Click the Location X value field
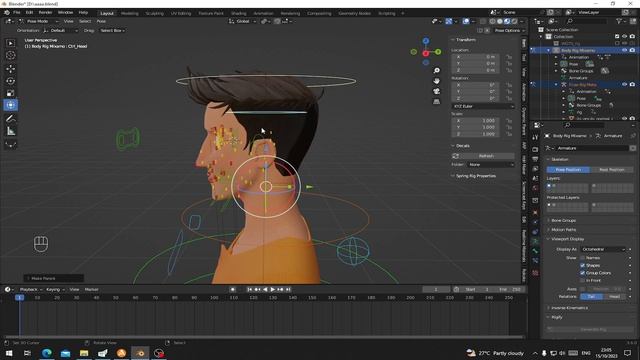 click(475, 57)
